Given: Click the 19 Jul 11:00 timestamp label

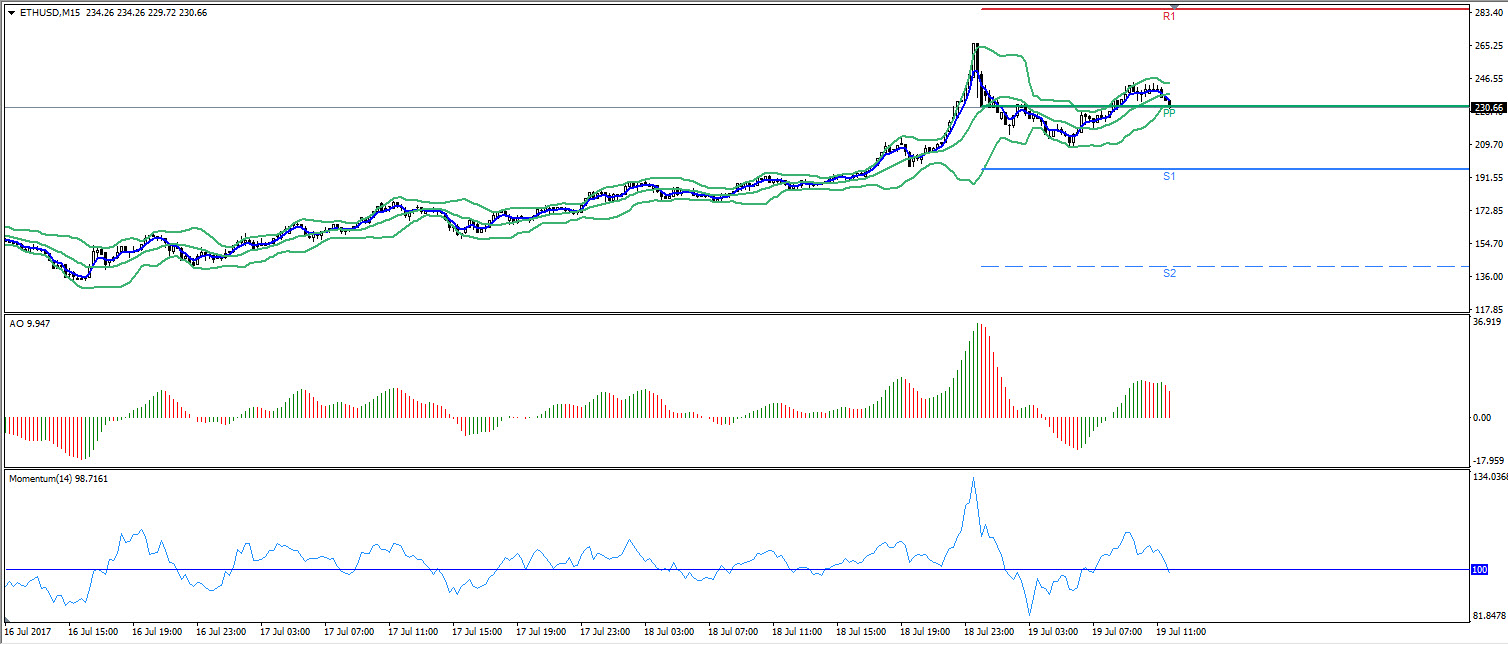Looking at the screenshot, I should tap(1180, 631).
